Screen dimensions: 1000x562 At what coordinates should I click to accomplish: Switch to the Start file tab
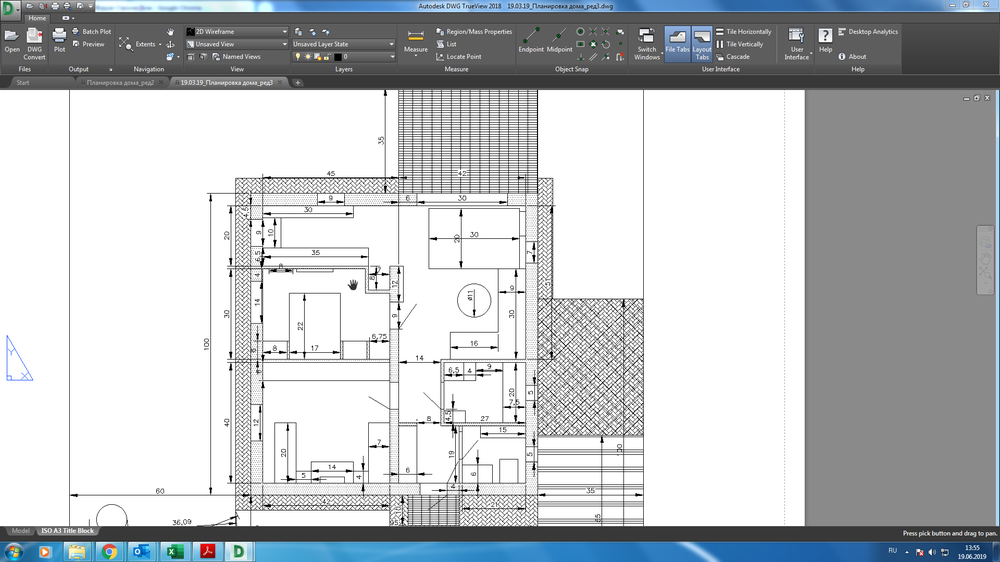(x=20, y=82)
